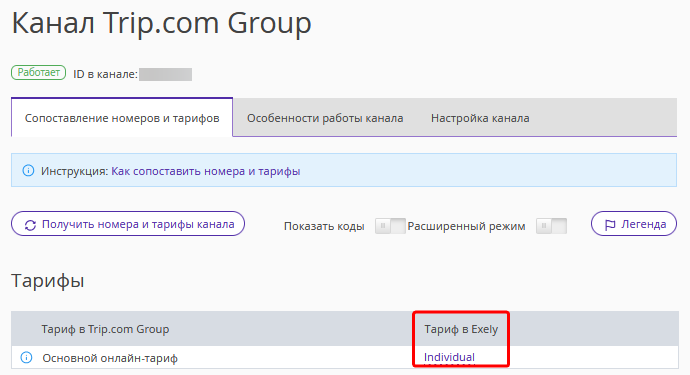
Task: Click the Тарифы section heading
Action: coord(48,281)
